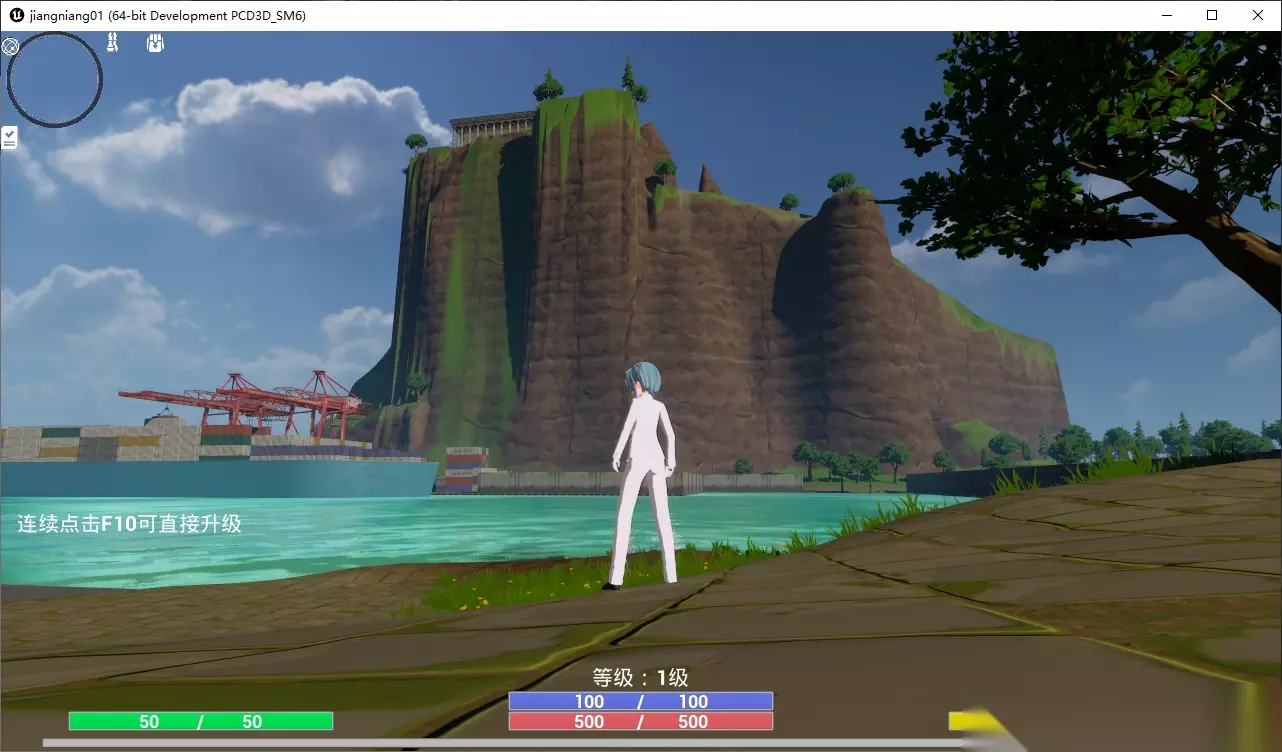1282x752 pixels.
Task: Click the 连续点击F10可直接升级 hint text
Action: pos(130,523)
